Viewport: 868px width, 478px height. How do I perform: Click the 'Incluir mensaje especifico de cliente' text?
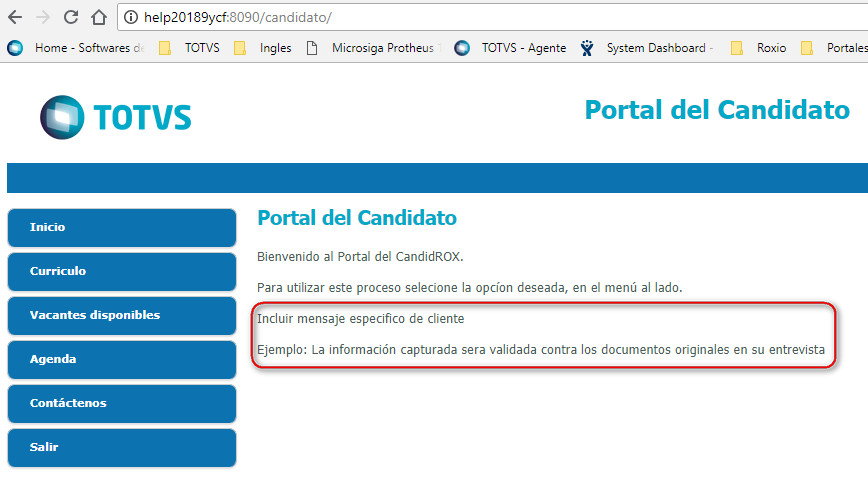[360, 319]
